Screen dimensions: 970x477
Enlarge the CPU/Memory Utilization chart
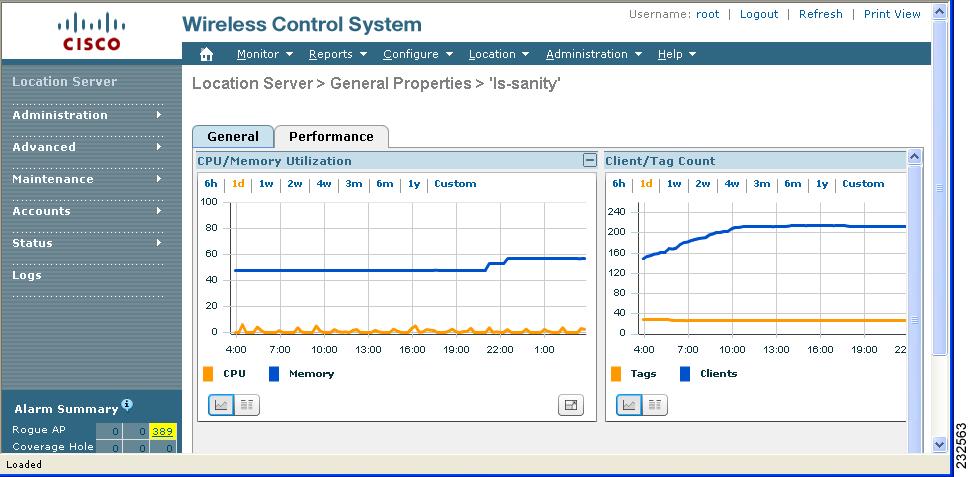coord(571,405)
